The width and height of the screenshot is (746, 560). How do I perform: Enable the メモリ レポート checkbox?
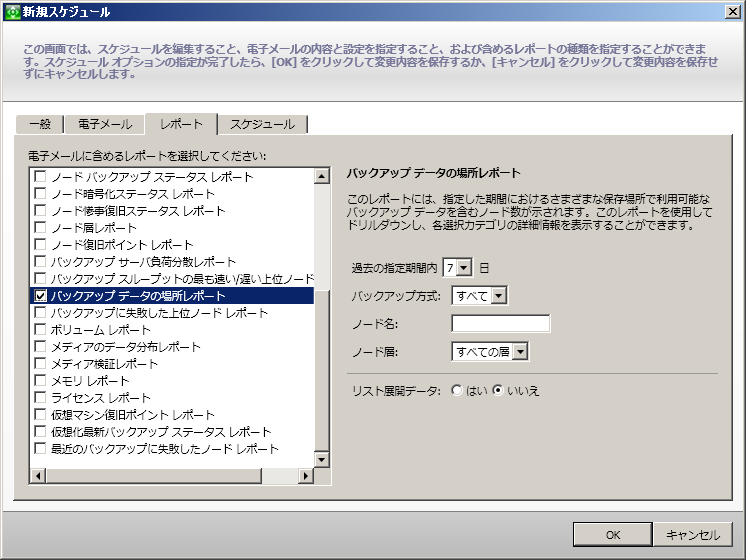click(x=40, y=381)
